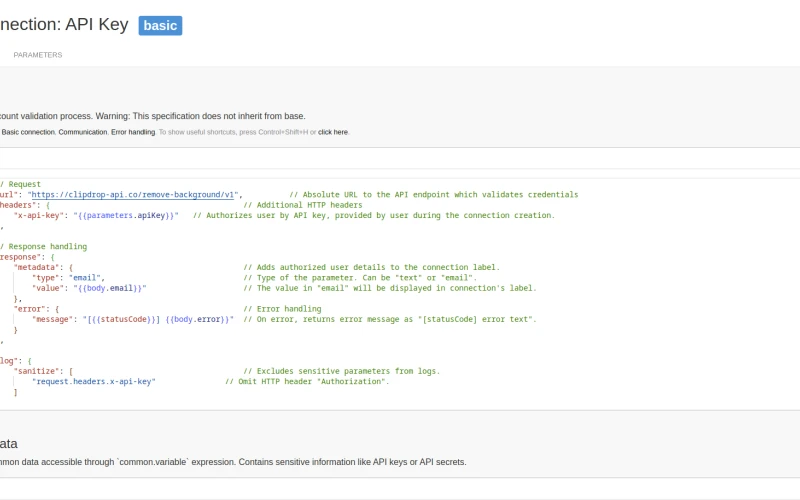The height and width of the screenshot is (500, 800).
Task: Place the cursor on the "x-api-key" header line
Action: coord(96,215)
